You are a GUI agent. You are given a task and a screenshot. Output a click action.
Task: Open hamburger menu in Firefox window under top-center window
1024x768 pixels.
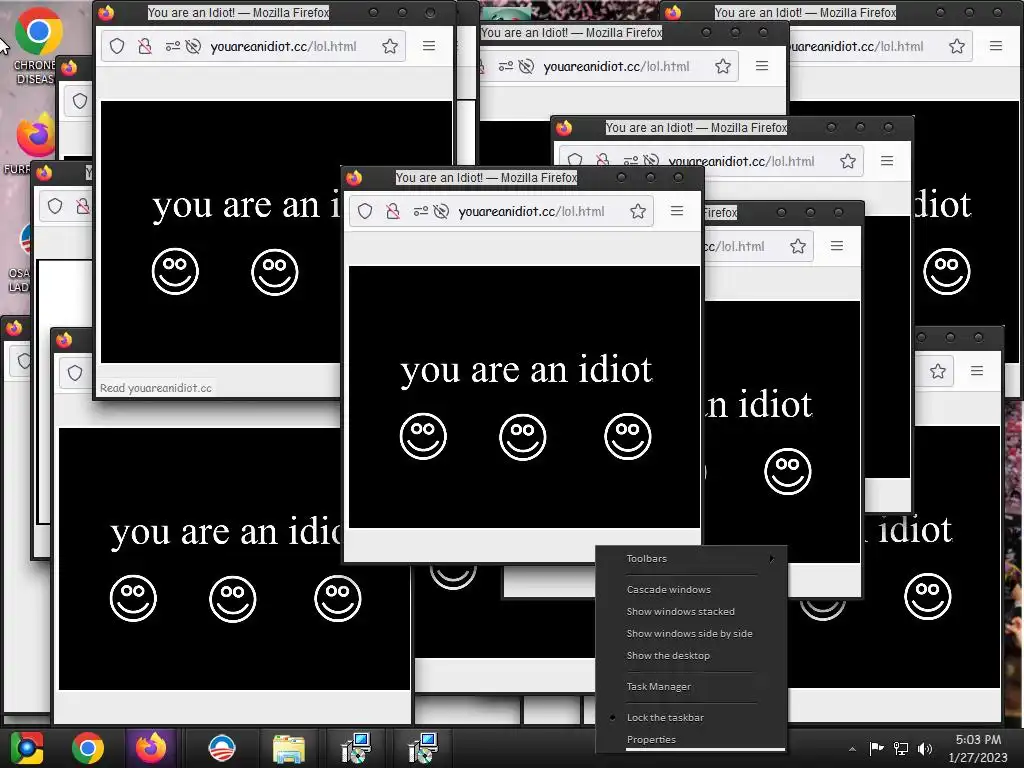(x=886, y=161)
